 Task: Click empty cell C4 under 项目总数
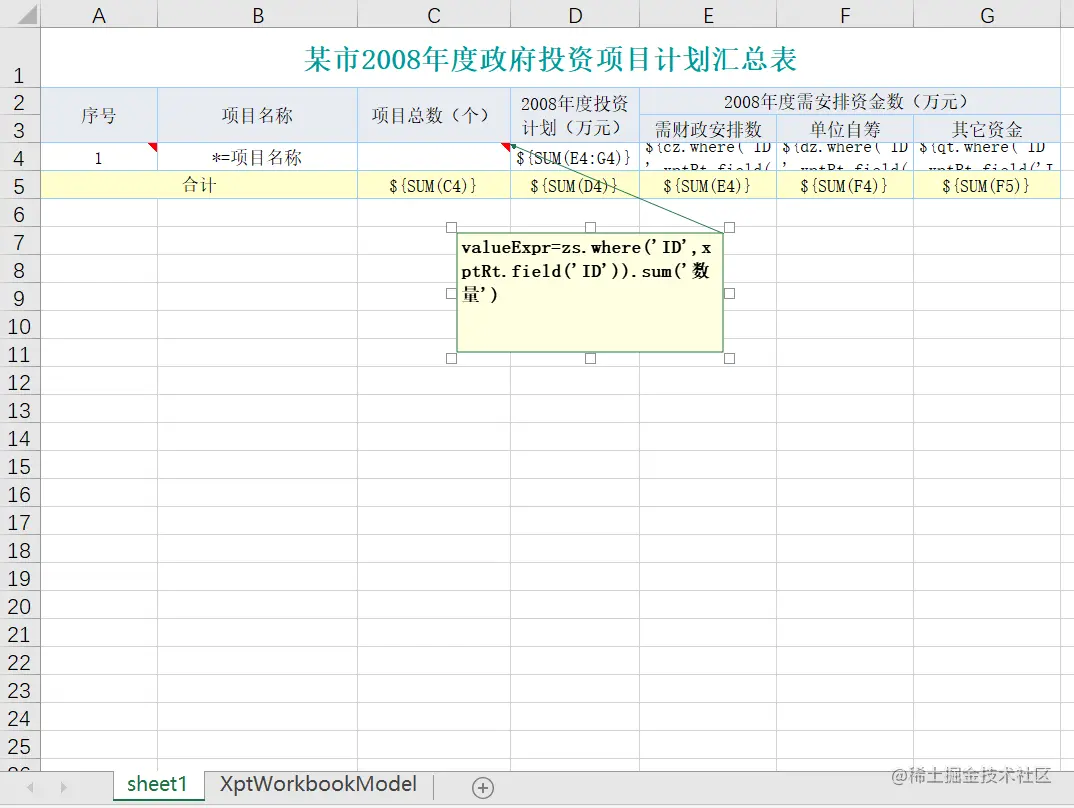[x=434, y=157]
